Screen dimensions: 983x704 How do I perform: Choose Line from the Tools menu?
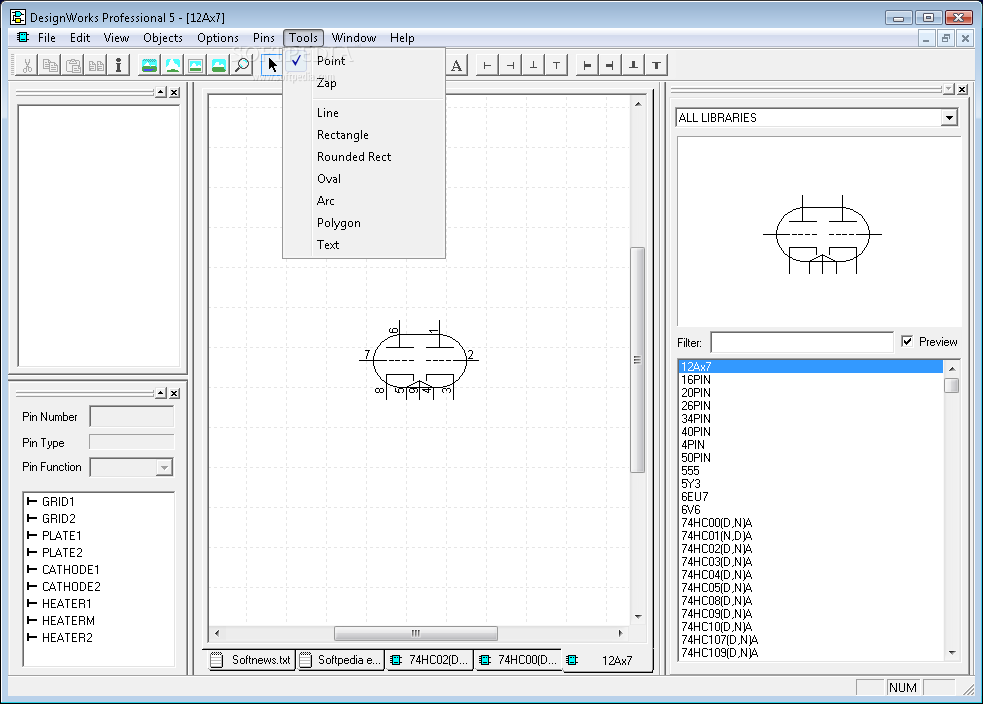(364, 113)
